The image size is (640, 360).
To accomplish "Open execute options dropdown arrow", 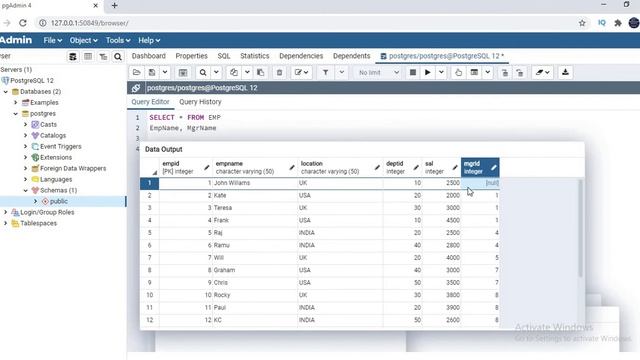I will pyautogui.click(x=441, y=73).
